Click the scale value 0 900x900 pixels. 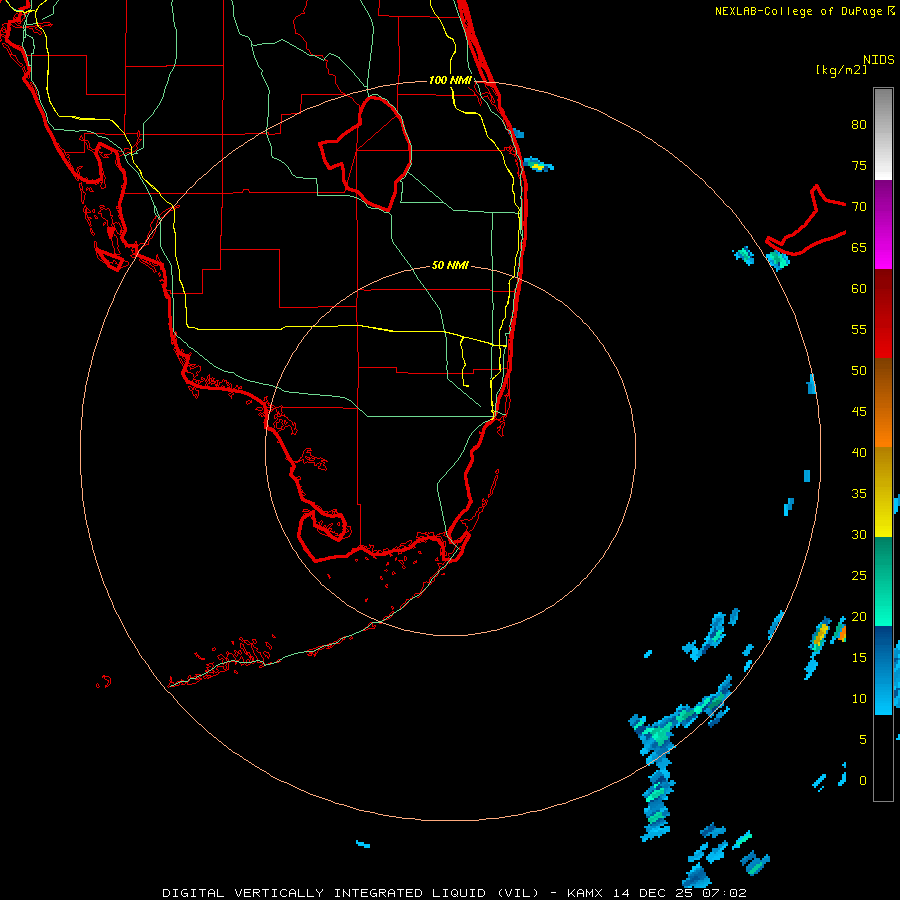863,781
